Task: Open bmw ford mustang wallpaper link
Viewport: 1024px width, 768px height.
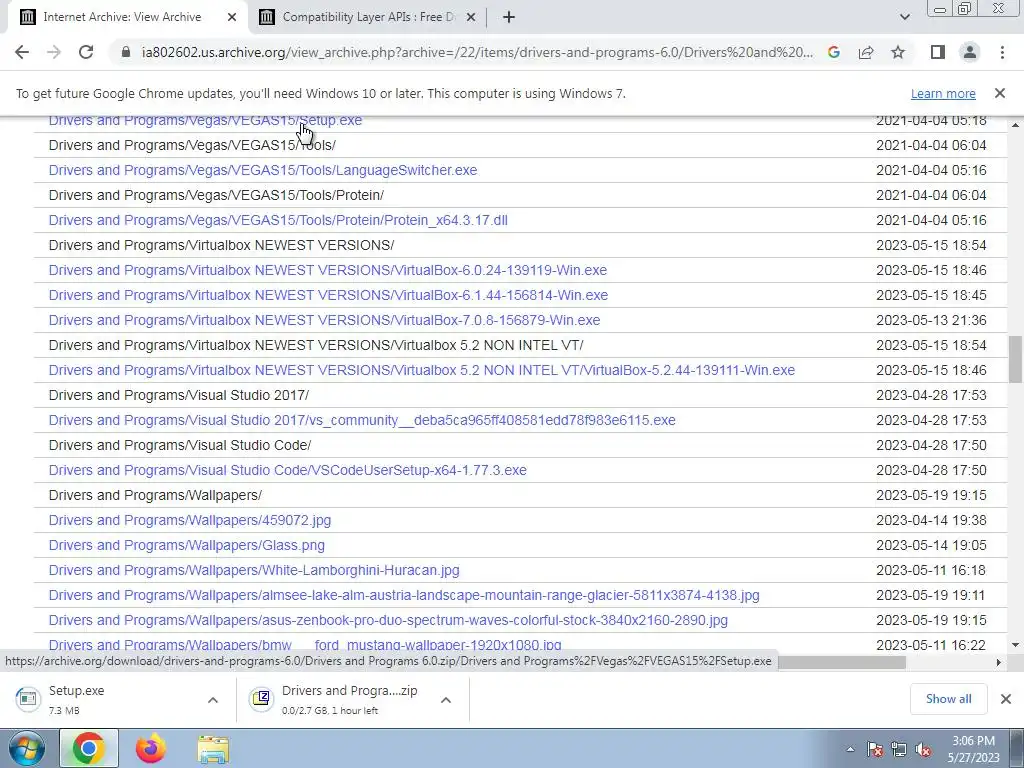Action: (305, 644)
